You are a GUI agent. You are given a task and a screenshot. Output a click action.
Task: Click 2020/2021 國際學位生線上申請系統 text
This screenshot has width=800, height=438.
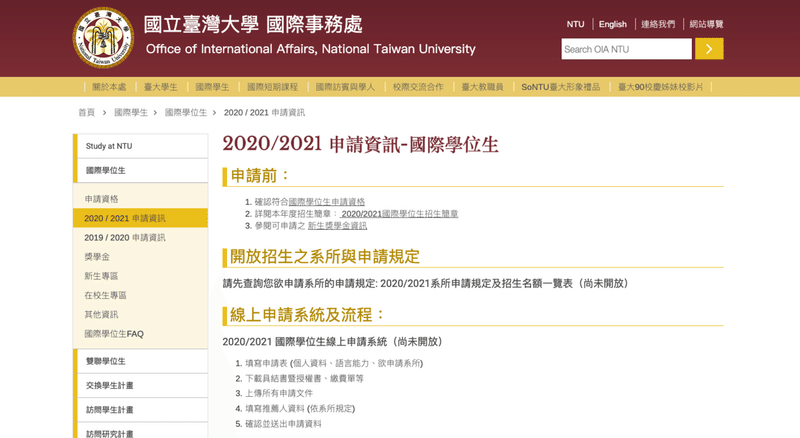click(305, 342)
